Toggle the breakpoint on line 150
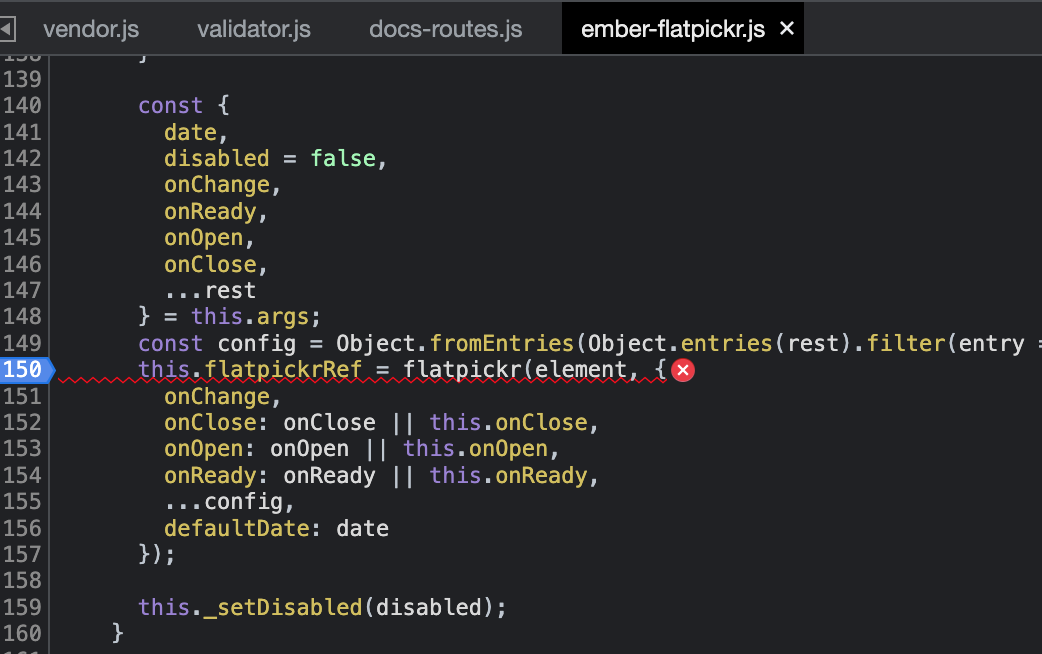1042x654 pixels. coord(23,370)
